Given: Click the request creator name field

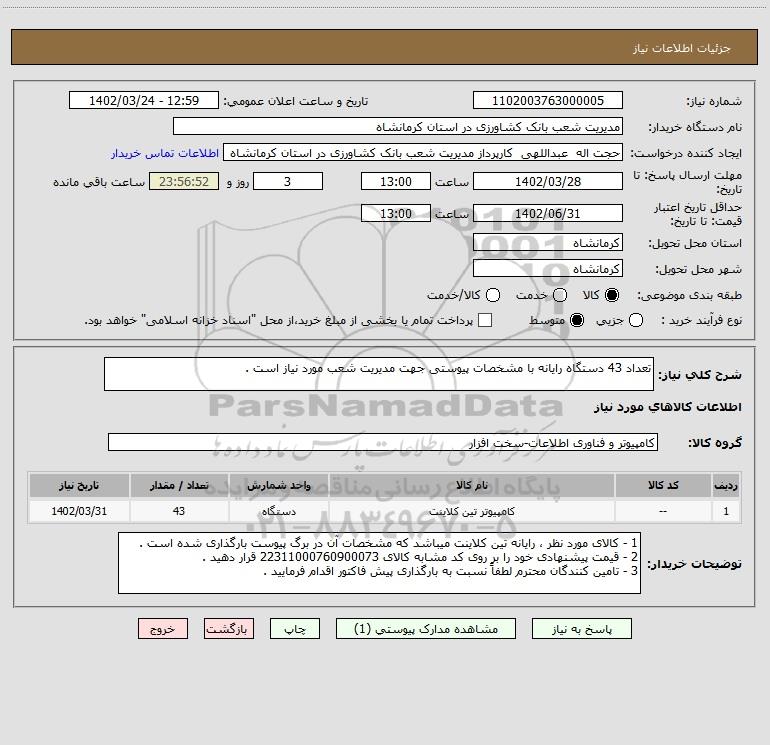Looking at the screenshot, I should [x=423, y=153].
